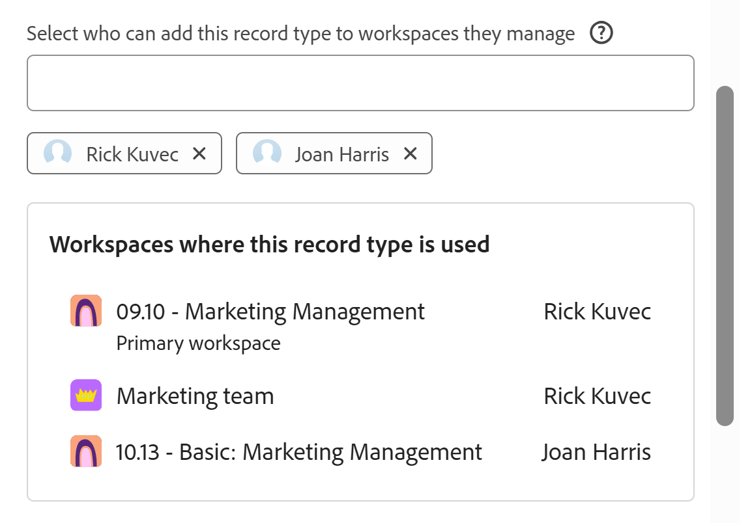Click the Rick Kuvec user tag
This screenshot has width=750, height=523.
[x=132, y=154]
